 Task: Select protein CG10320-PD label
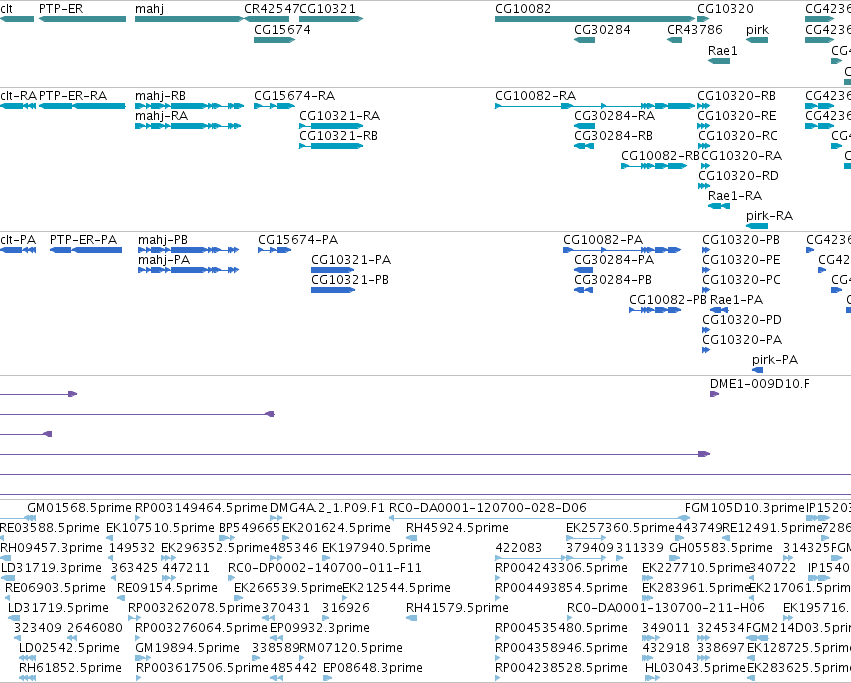(x=742, y=320)
